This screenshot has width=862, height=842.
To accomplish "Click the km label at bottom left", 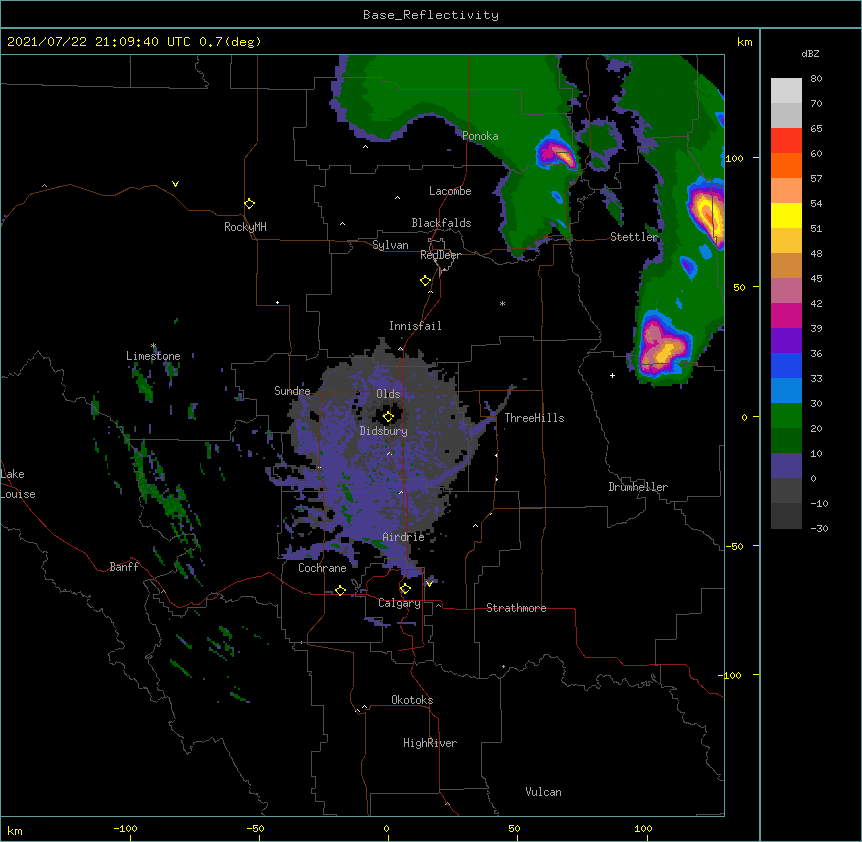I will 15,830.
